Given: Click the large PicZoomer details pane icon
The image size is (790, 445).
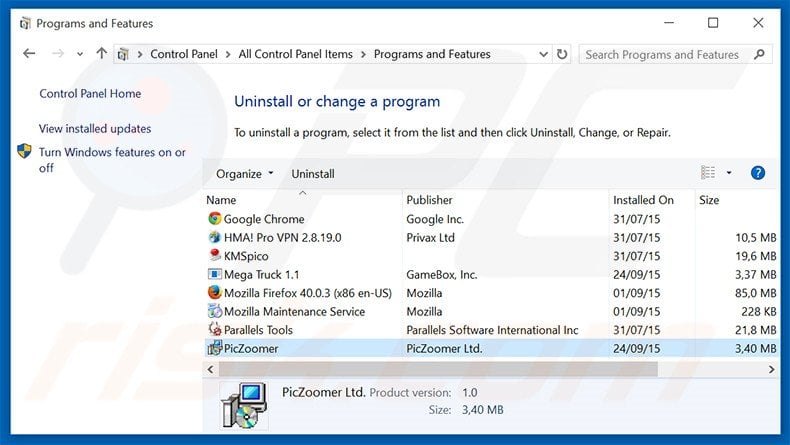Looking at the screenshot, I should tap(244, 406).
